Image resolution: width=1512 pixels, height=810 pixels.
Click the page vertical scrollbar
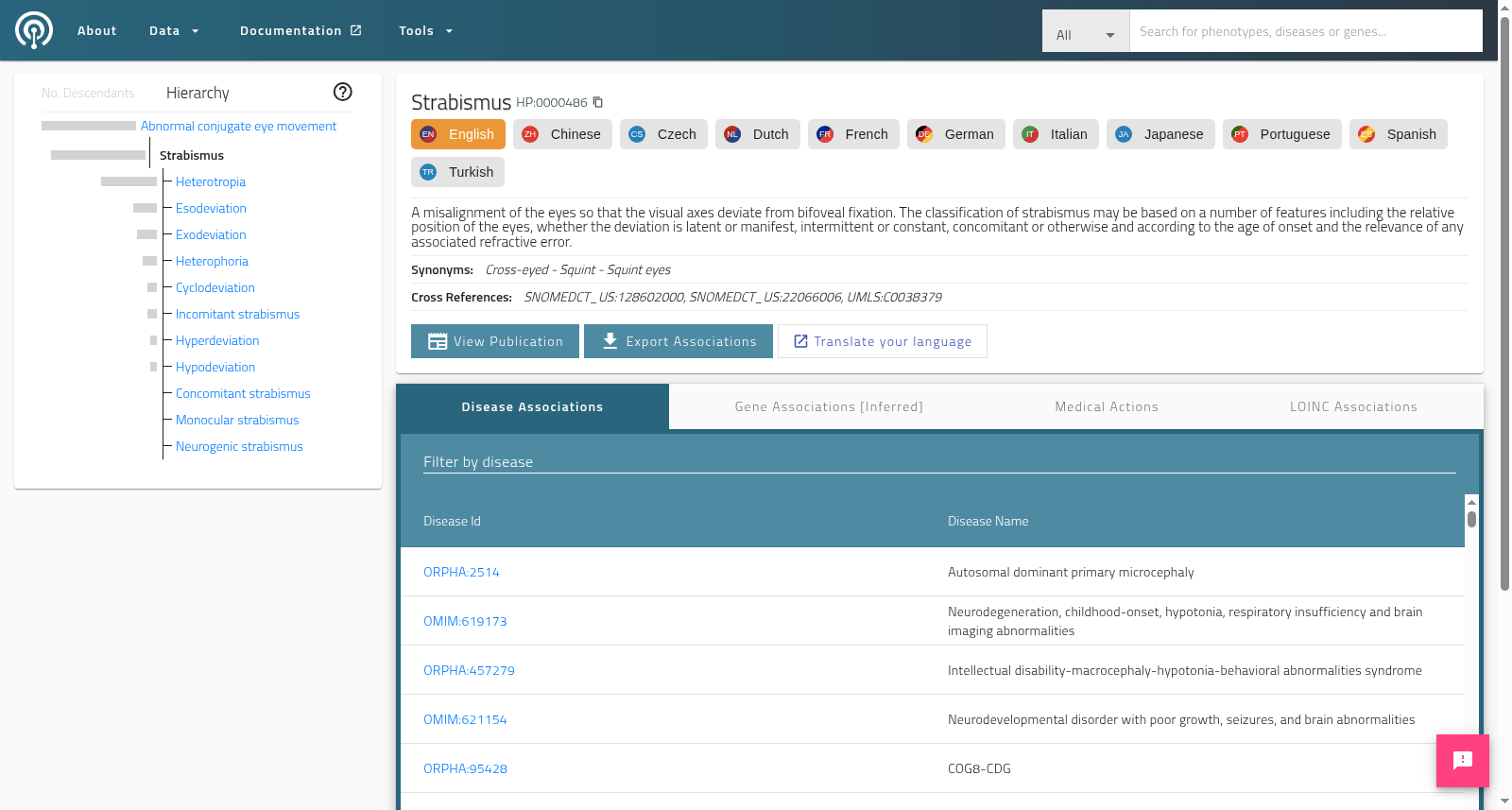(1504, 302)
